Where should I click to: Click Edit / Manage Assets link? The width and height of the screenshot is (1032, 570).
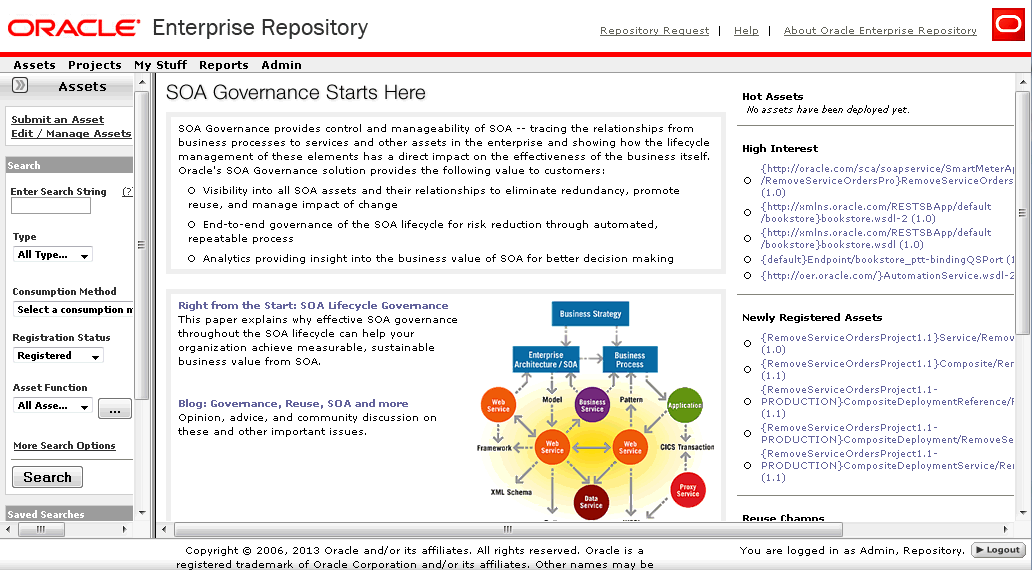tap(71, 133)
